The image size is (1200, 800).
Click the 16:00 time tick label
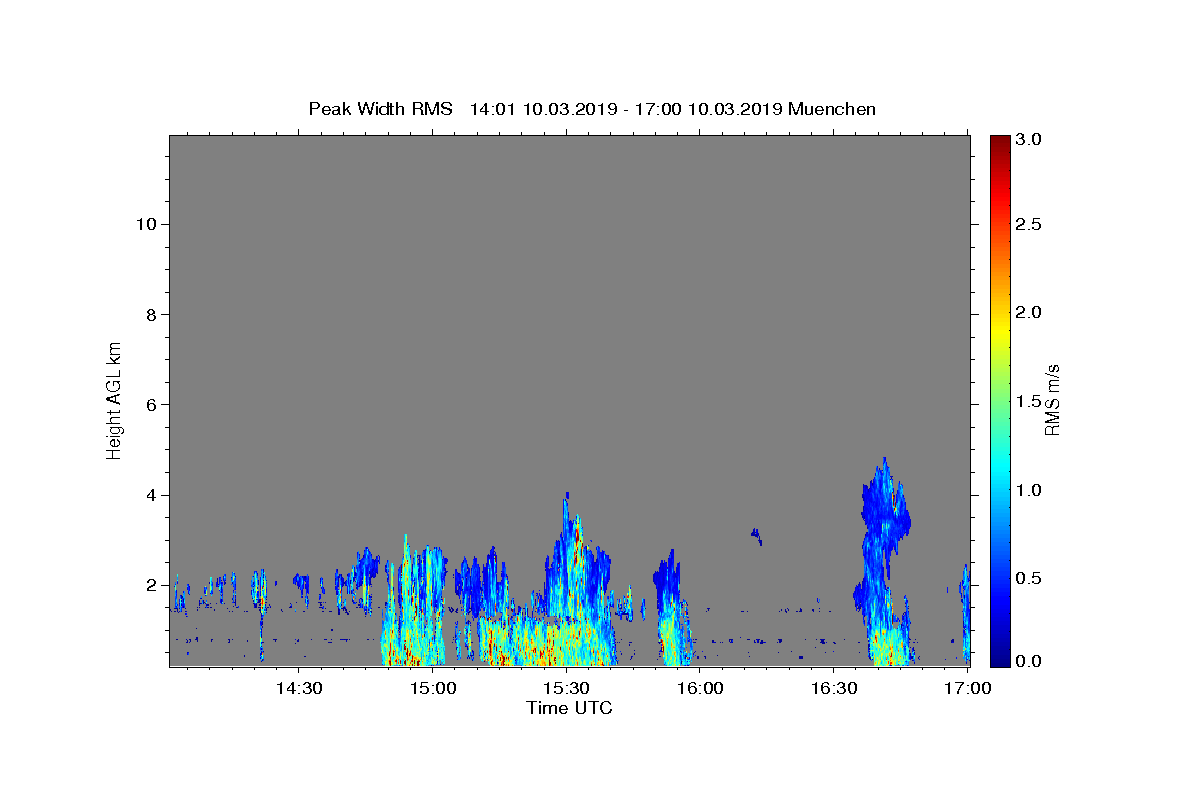pos(700,688)
